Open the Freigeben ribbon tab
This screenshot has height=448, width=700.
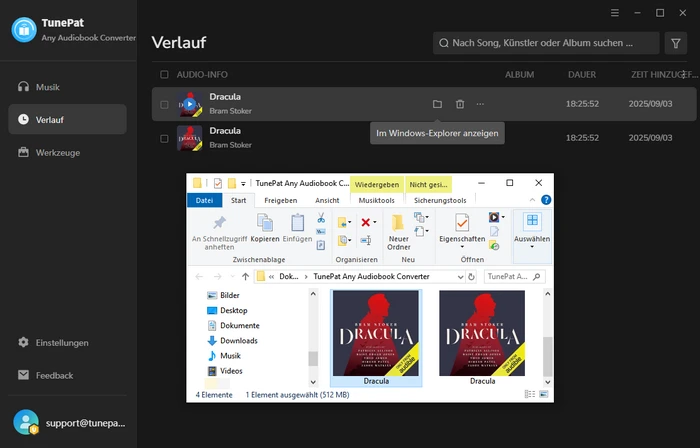point(280,200)
